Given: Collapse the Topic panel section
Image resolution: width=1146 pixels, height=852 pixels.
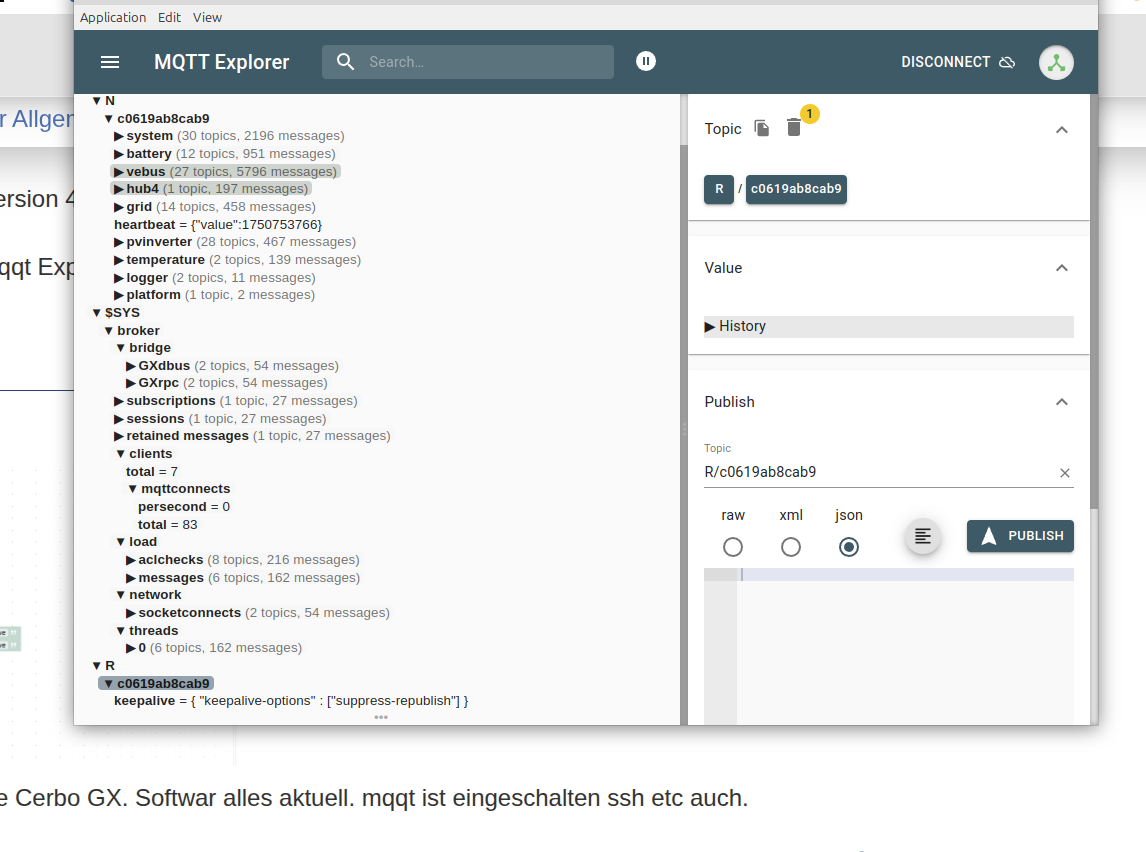Looking at the screenshot, I should point(1062,130).
